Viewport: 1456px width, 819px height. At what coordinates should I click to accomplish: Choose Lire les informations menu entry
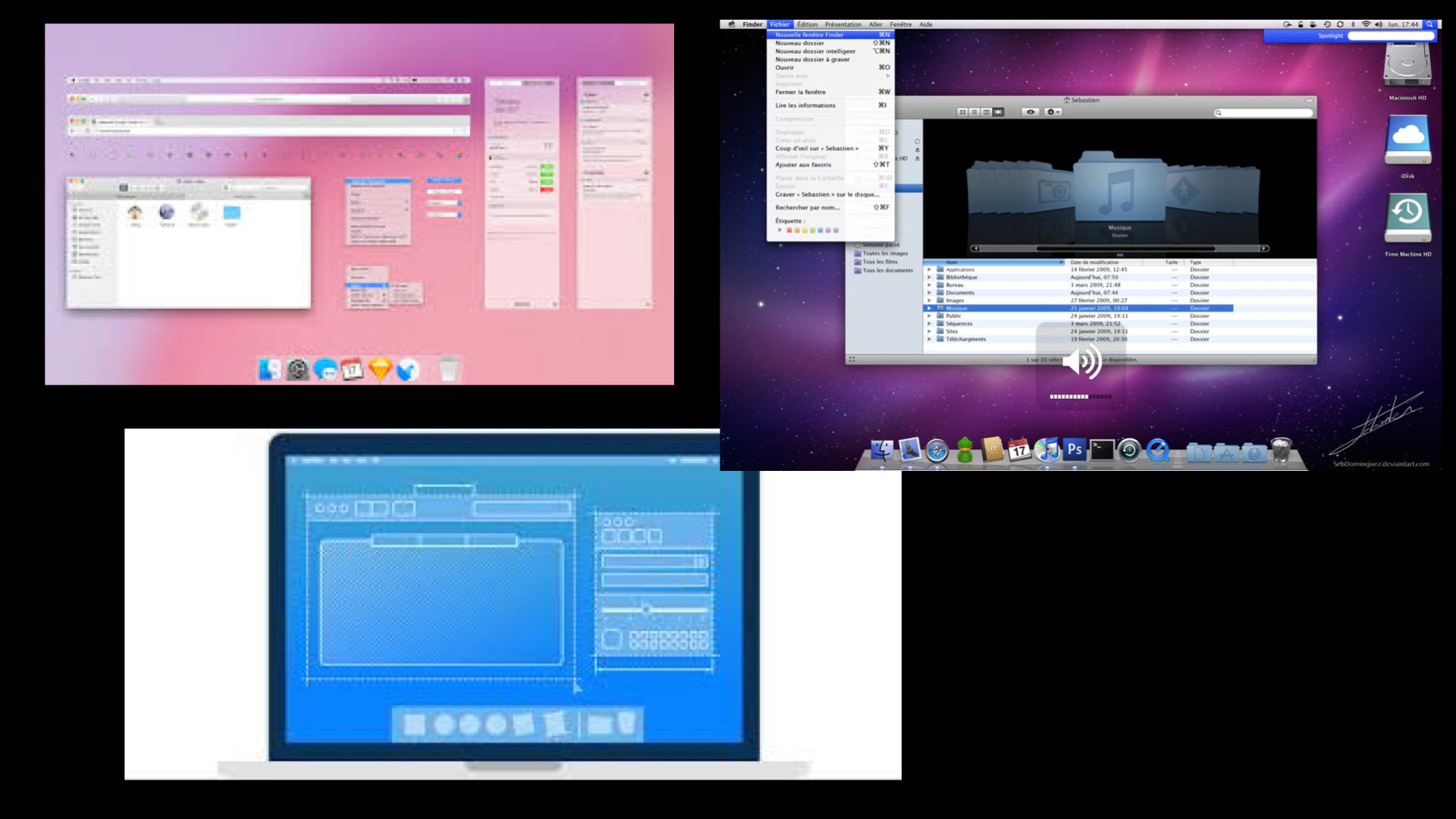pos(831,105)
